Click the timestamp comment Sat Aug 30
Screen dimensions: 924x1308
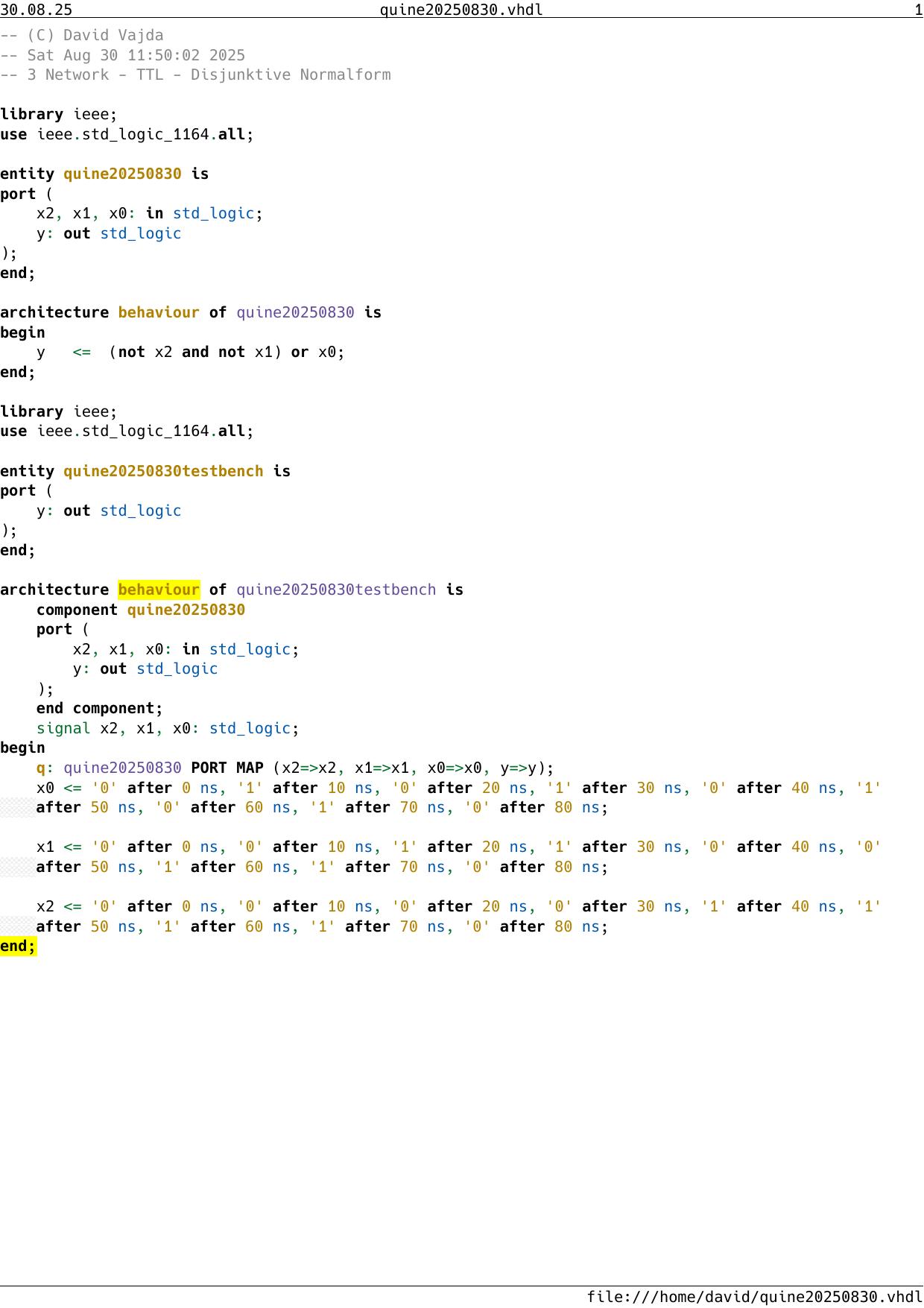123,55
